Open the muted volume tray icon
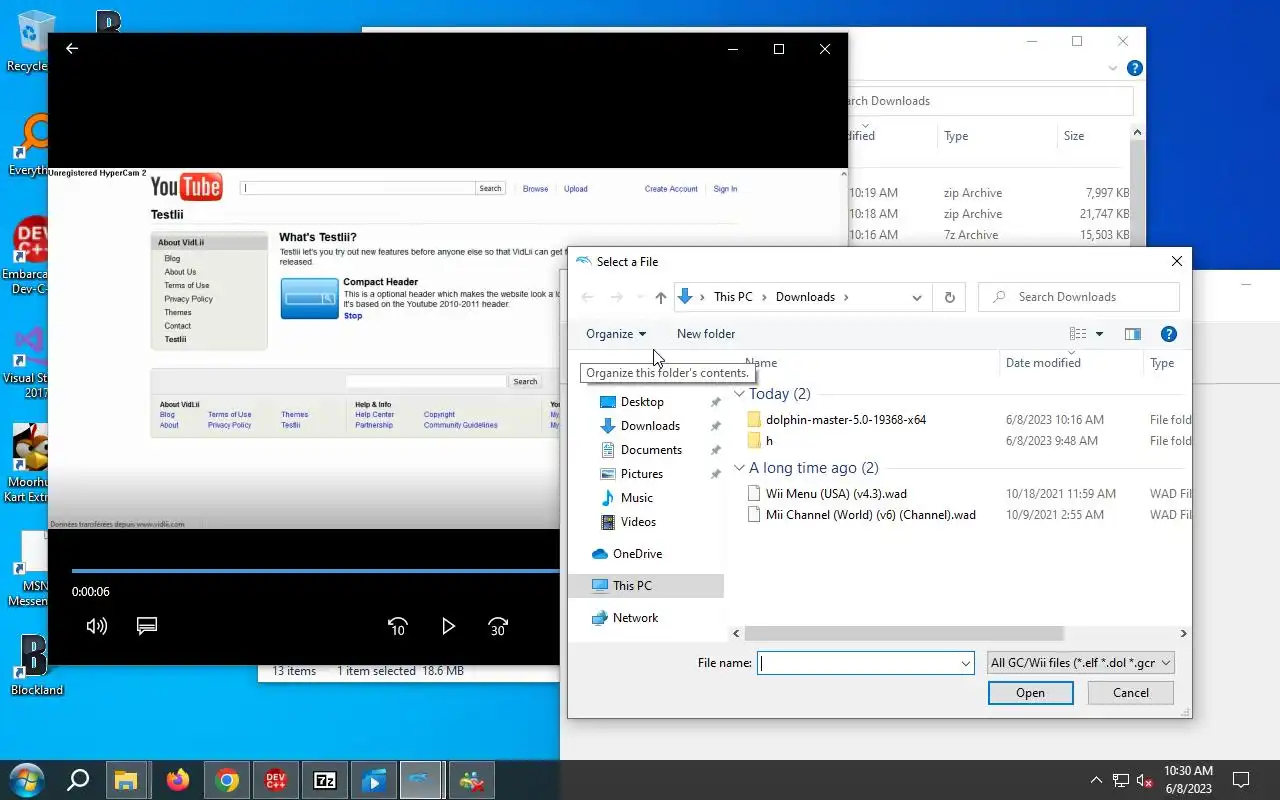 point(1145,780)
